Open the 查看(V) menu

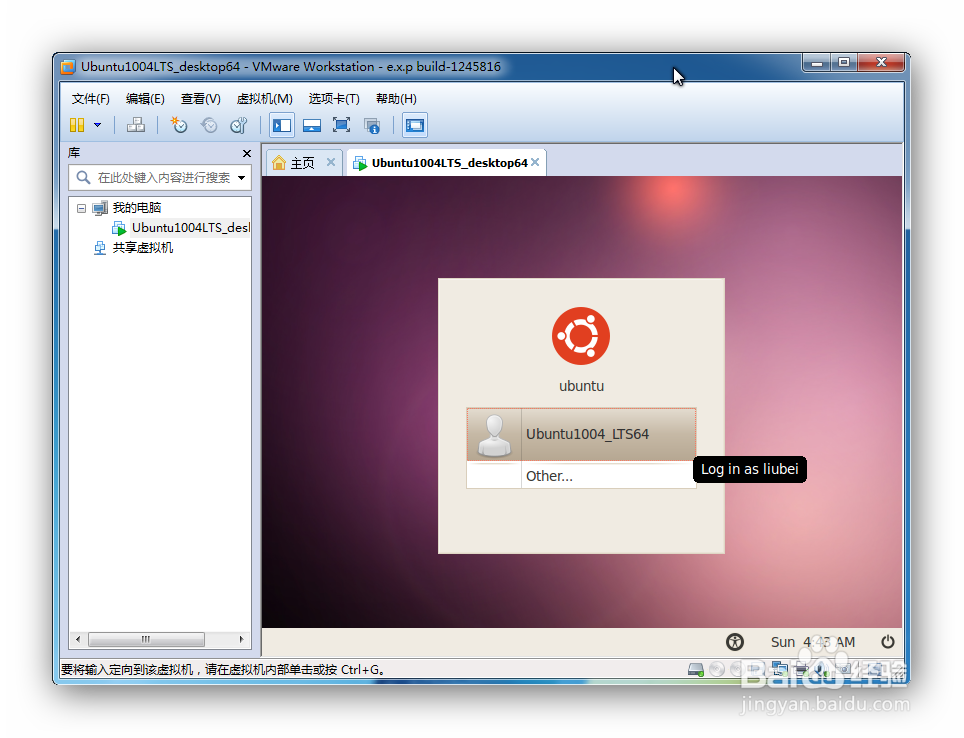pos(200,99)
